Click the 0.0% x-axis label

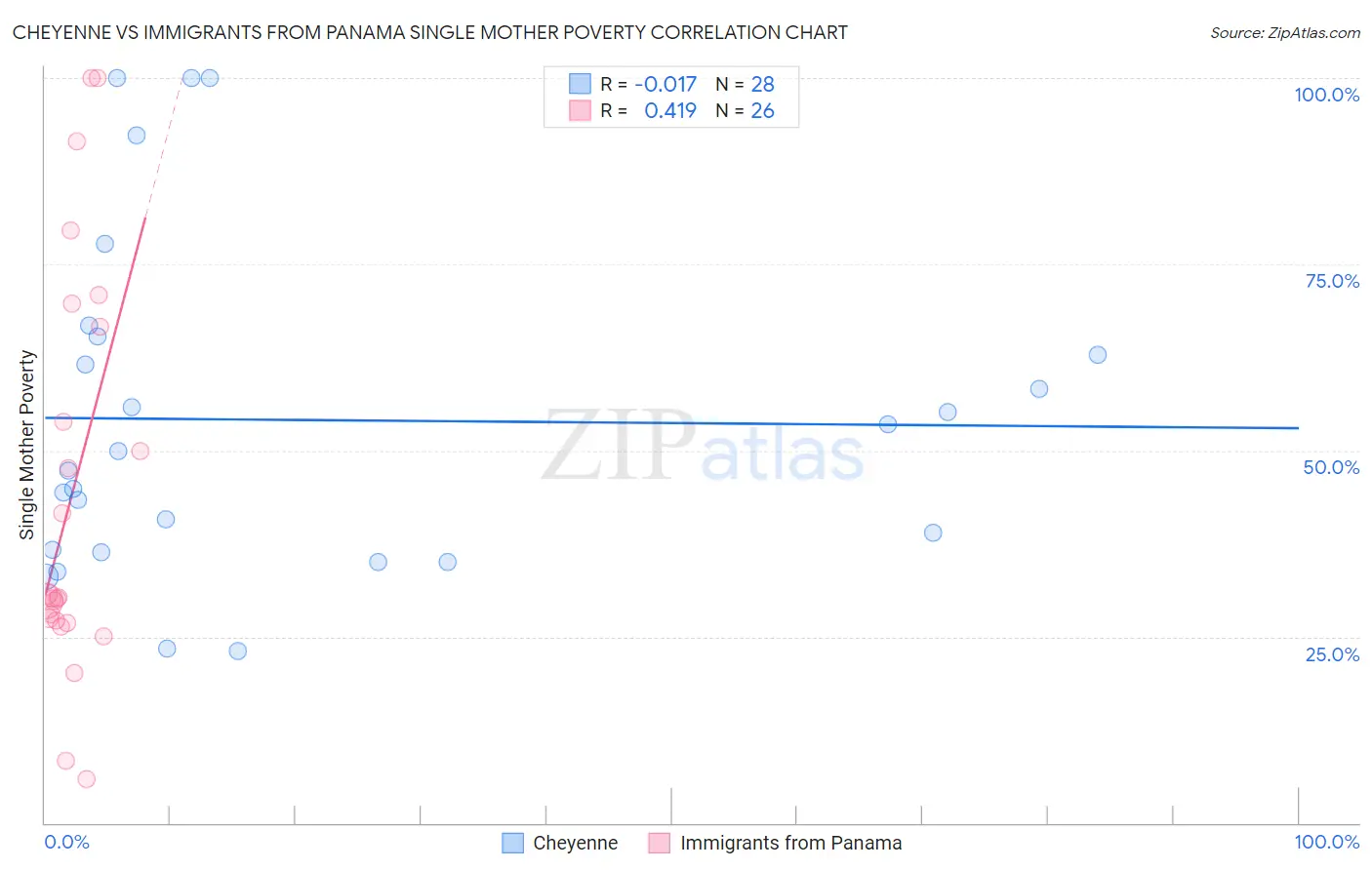(66, 842)
